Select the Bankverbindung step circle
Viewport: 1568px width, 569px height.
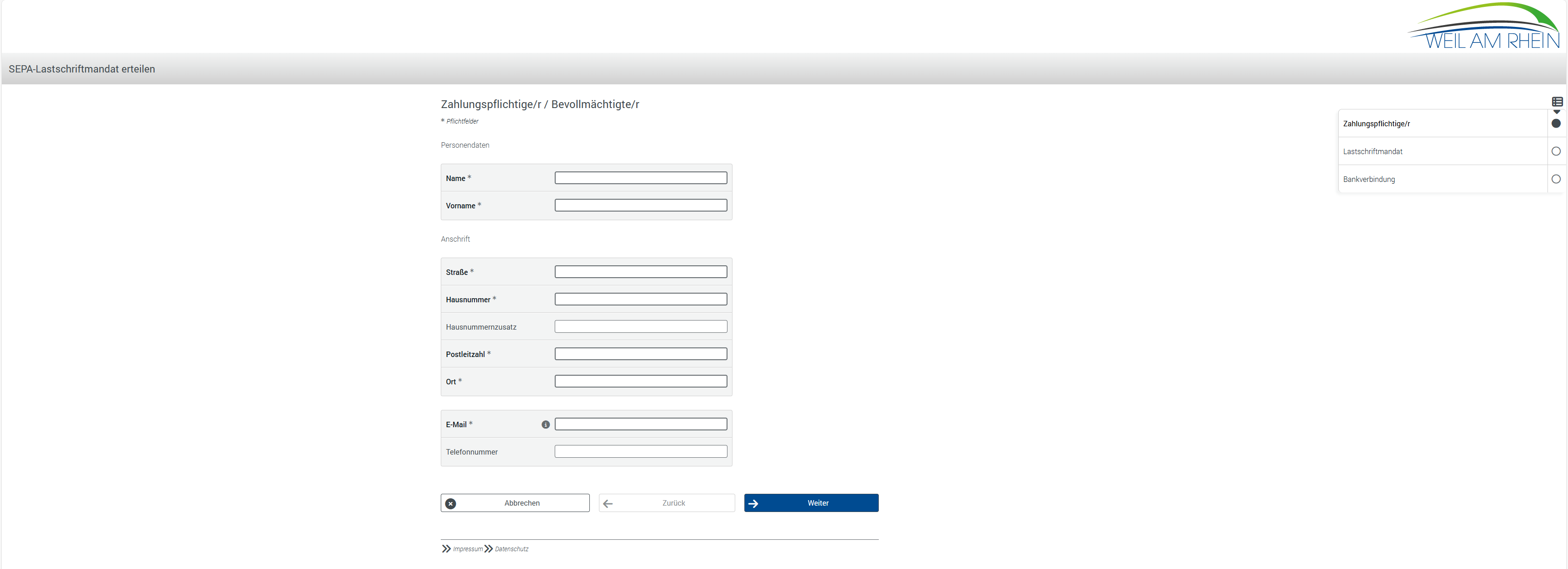[1556, 179]
